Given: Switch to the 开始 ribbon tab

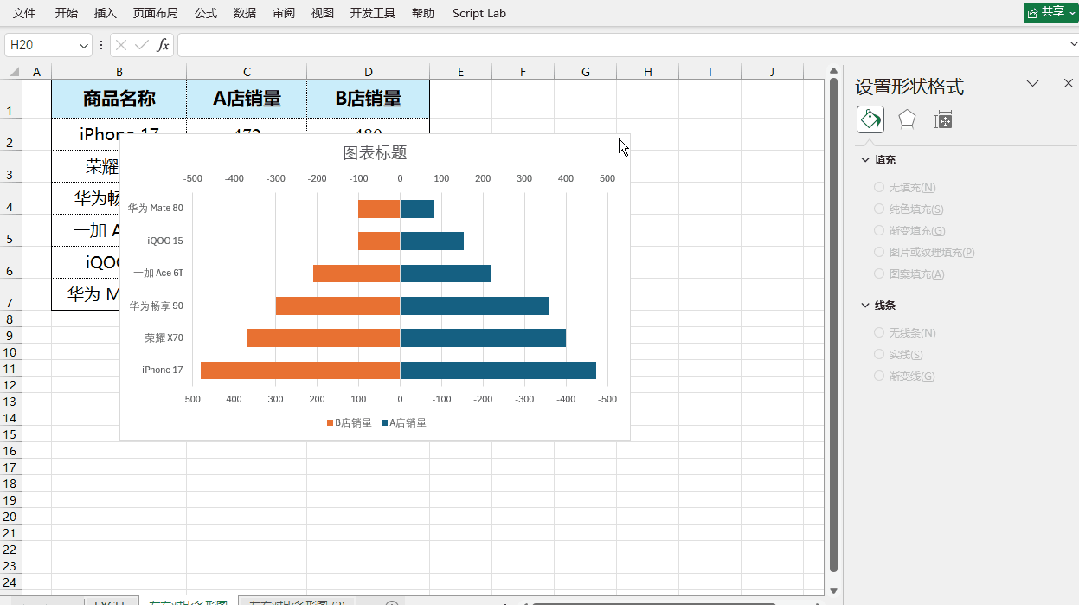Looking at the screenshot, I should point(66,13).
